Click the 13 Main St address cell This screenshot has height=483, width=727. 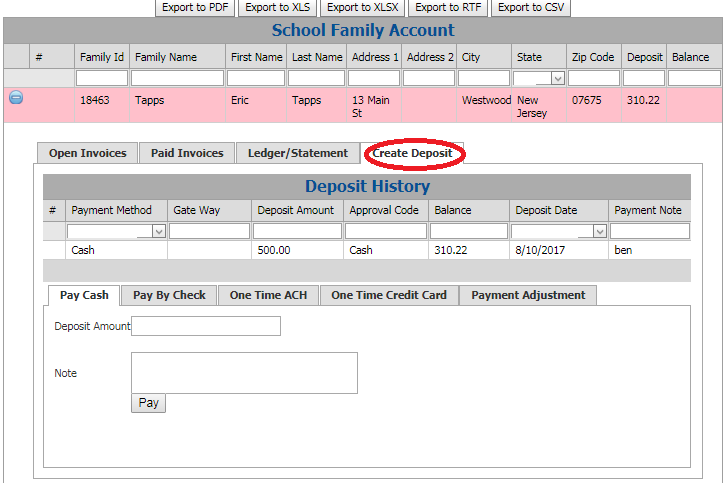[374, 105]
